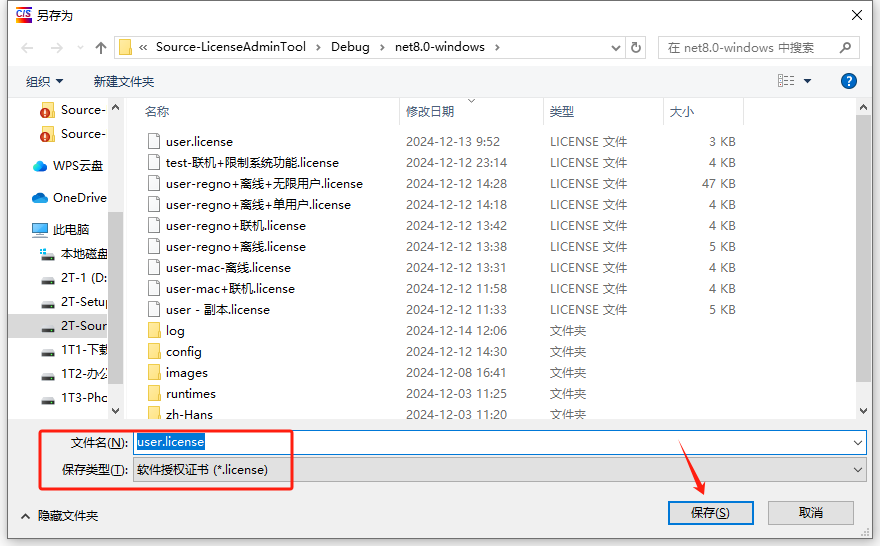Open the help question mark icon
The height and width of the screenshot is (546, 880).
[849, 81]
